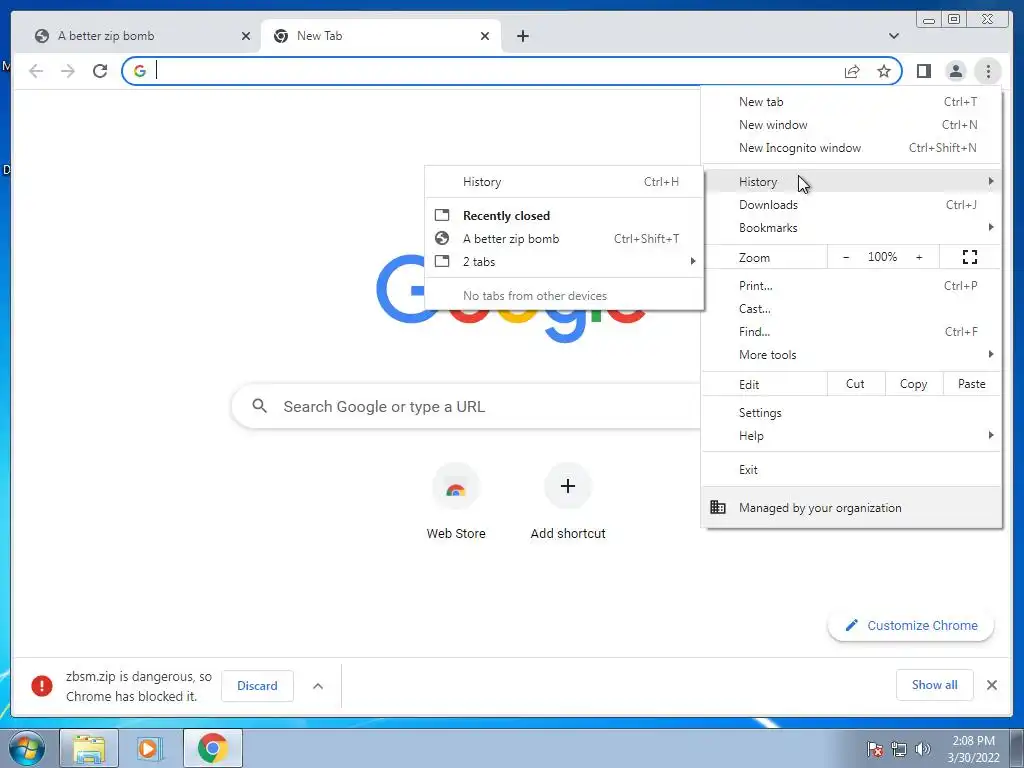Click Exit in the Chrome menu
The height and width of the screenshot is (768, 1024).
coord(852,470)
